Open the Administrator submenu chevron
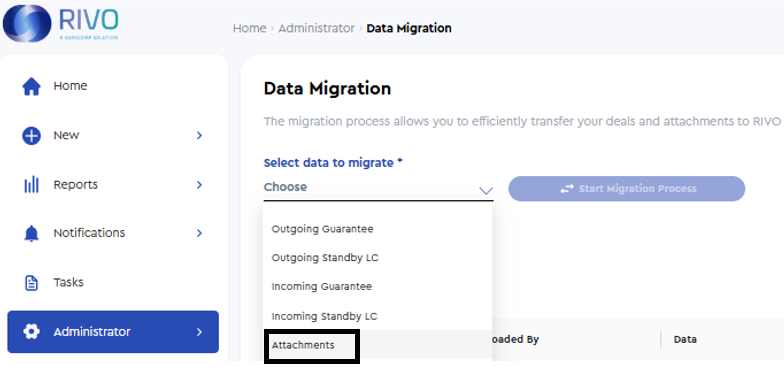 200,332
